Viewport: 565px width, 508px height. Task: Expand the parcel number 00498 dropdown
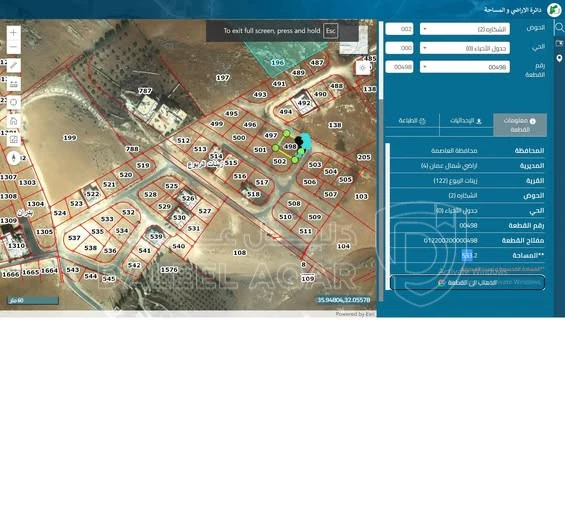465,67
